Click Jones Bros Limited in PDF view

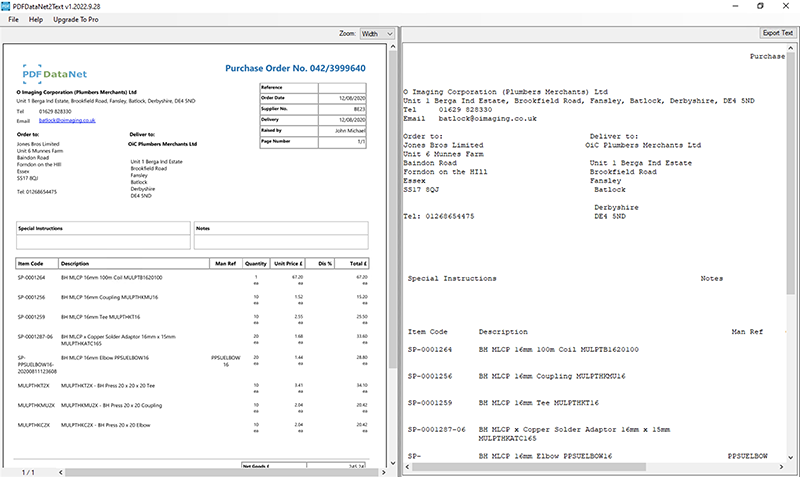pyautogui.click(x=38, y=144)
